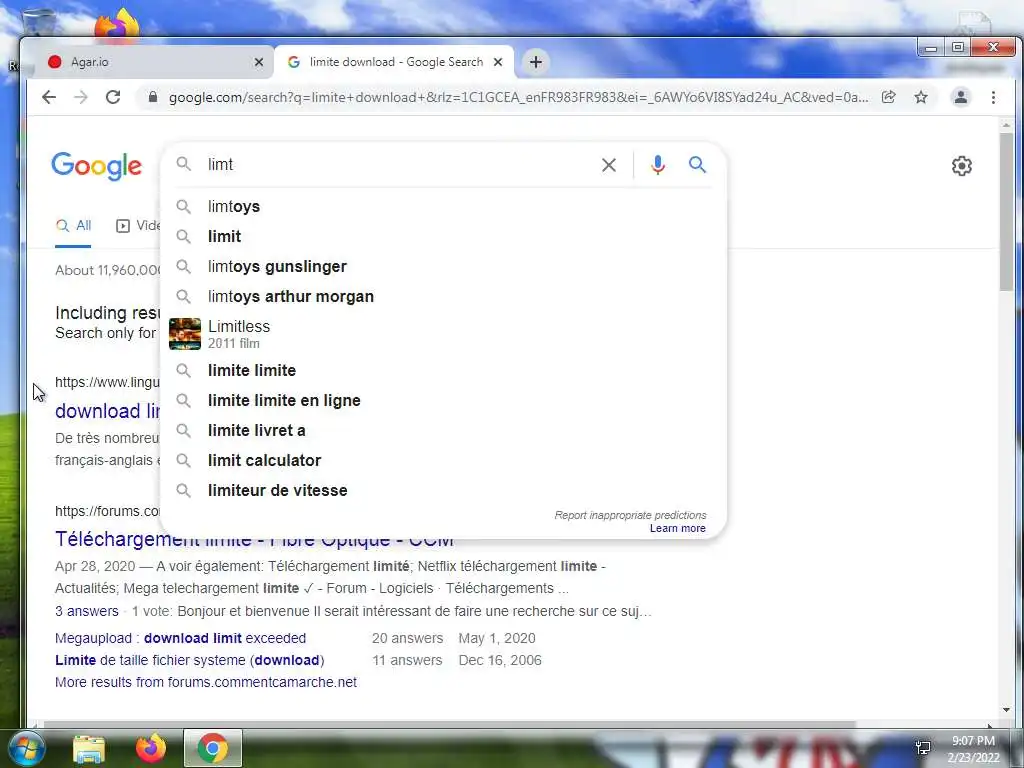Open the download limite result title
This screenshot has width=1024, height=768.
pos(108,411)
